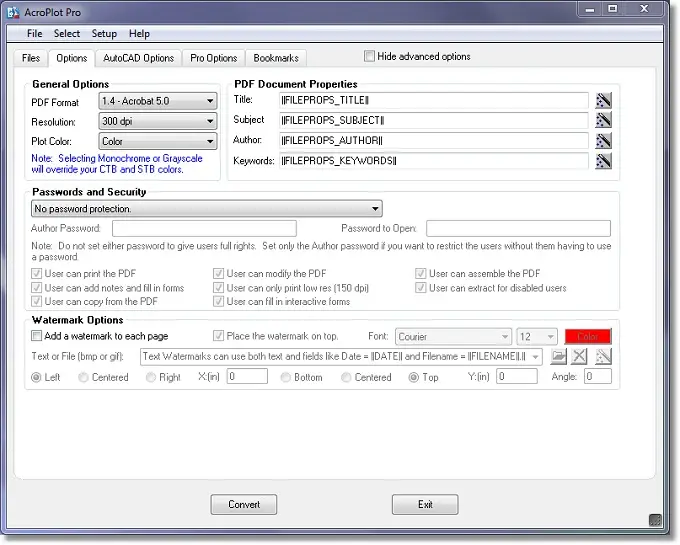This screenshot has height=545, width=680.
Task: Click the Author Password field
Action: click(204, 228)
